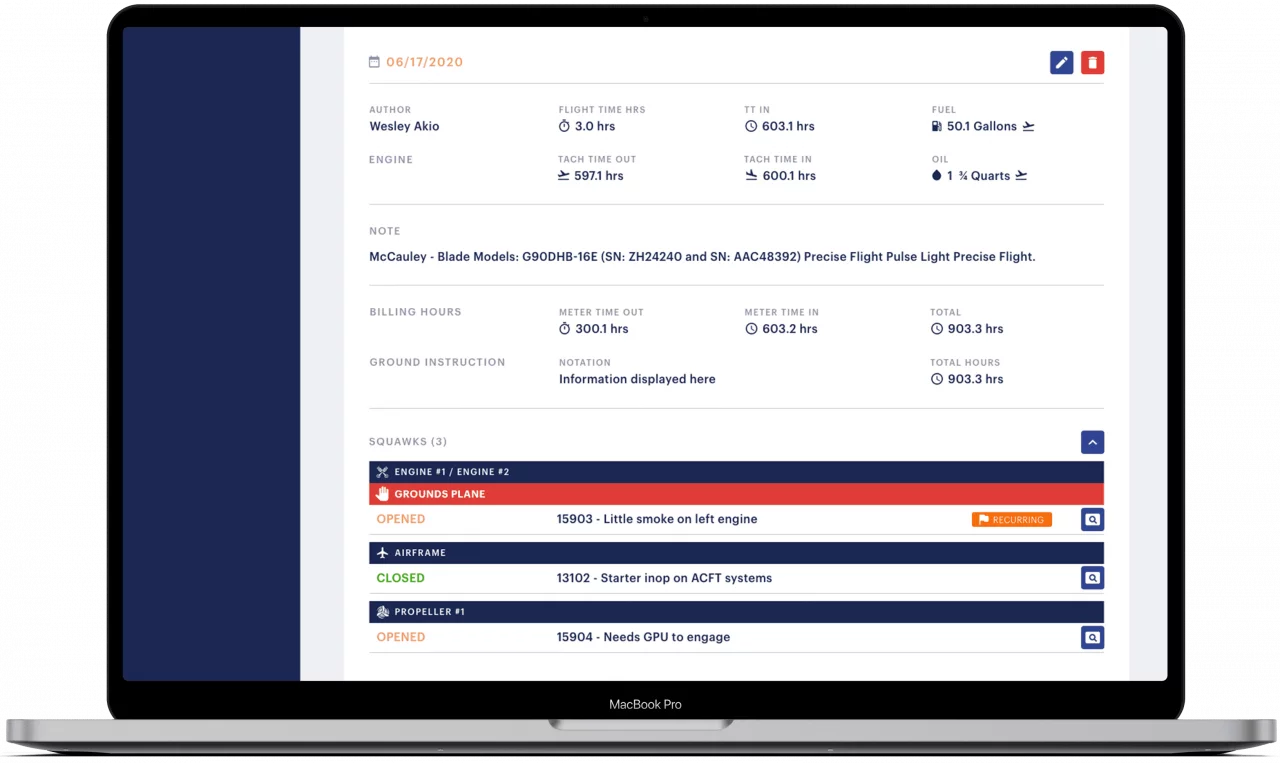Click the CLOSED status label
Screen dimensions: 1280x763
(x=400, y=578)
